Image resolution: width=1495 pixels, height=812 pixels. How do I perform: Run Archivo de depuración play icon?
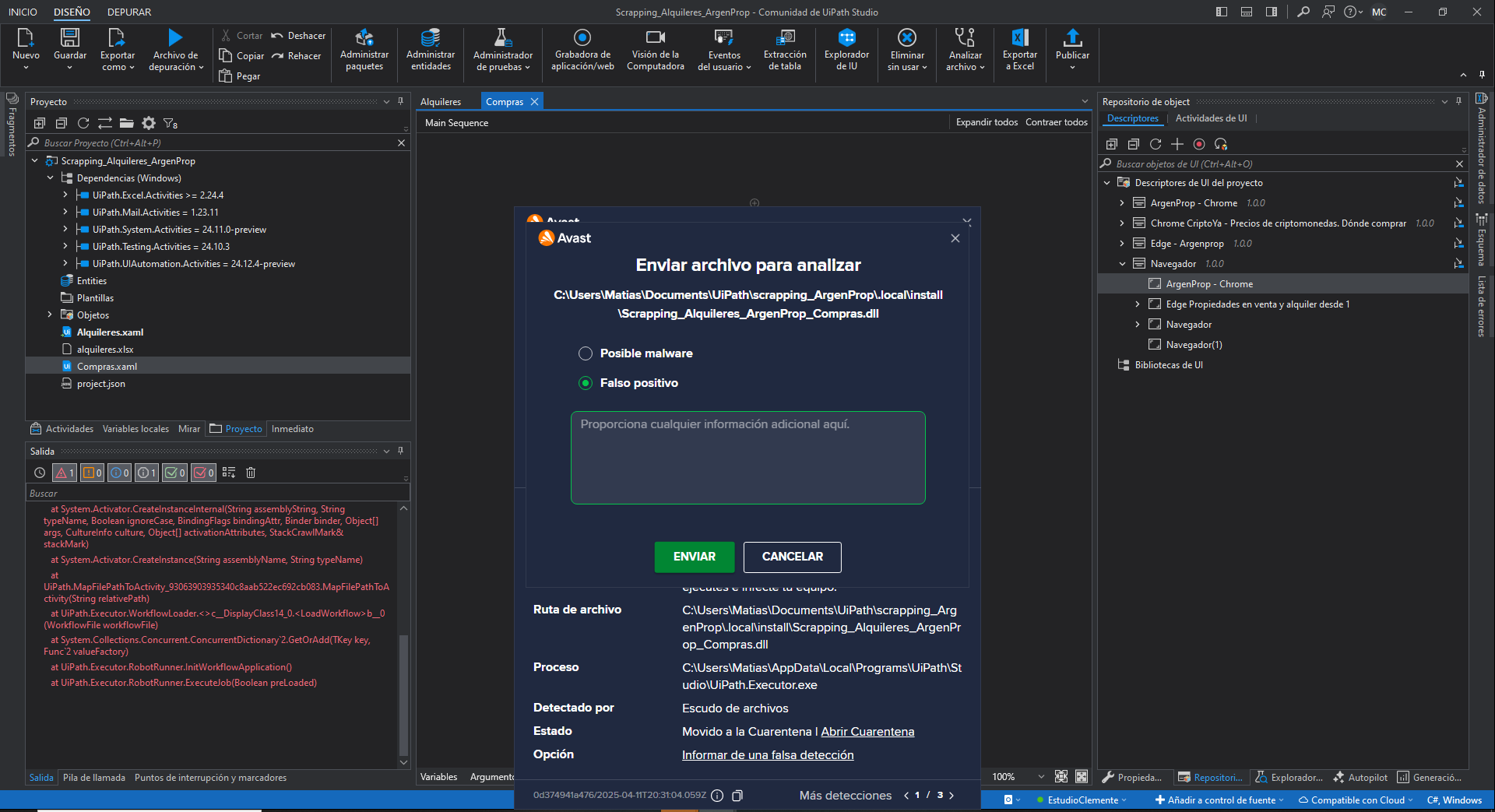175,37
